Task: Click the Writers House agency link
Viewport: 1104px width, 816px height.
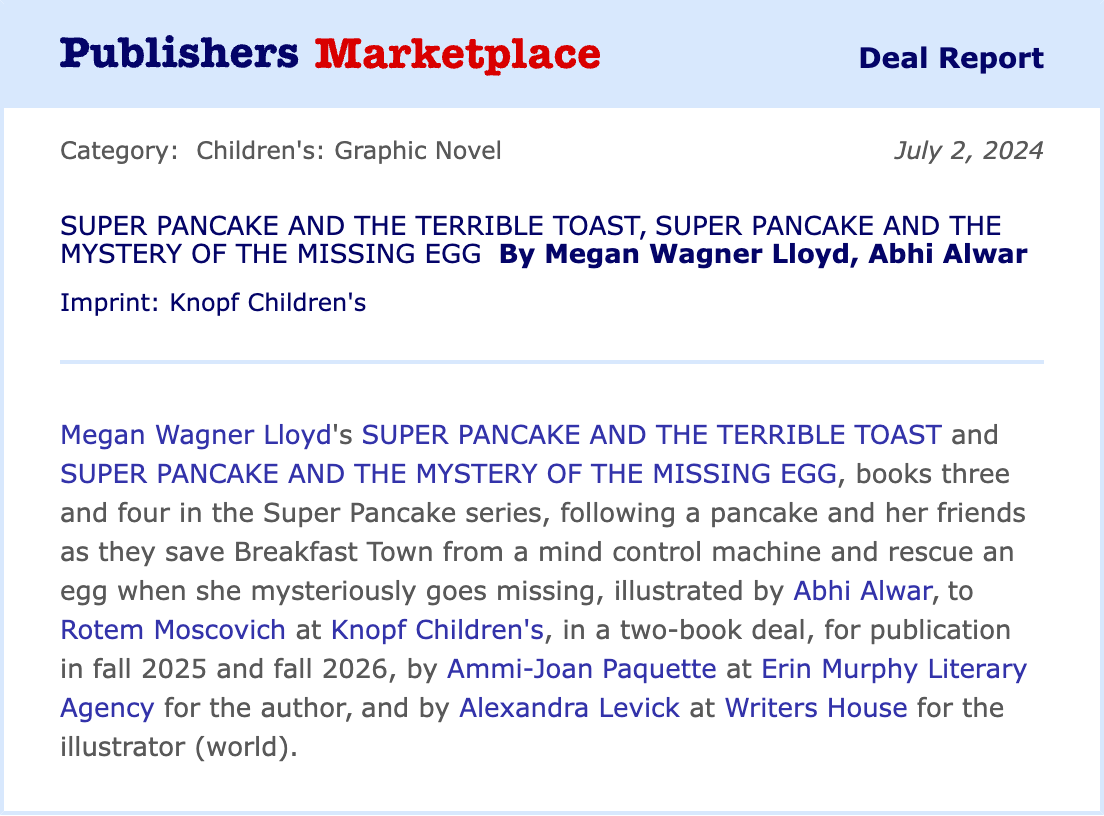Action: 815,708
